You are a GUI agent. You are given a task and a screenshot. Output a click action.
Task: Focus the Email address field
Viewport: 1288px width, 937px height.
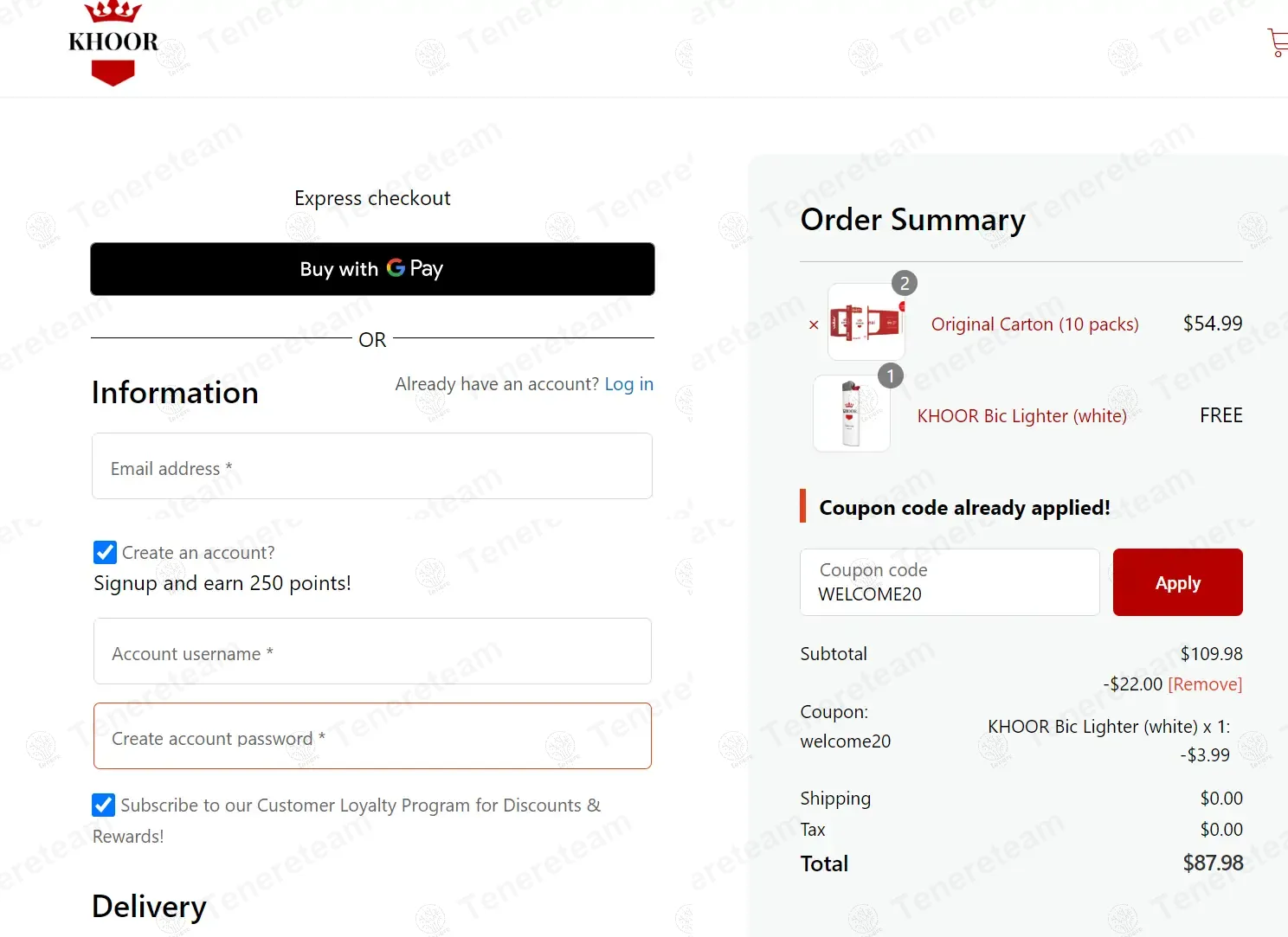(372, 466)
